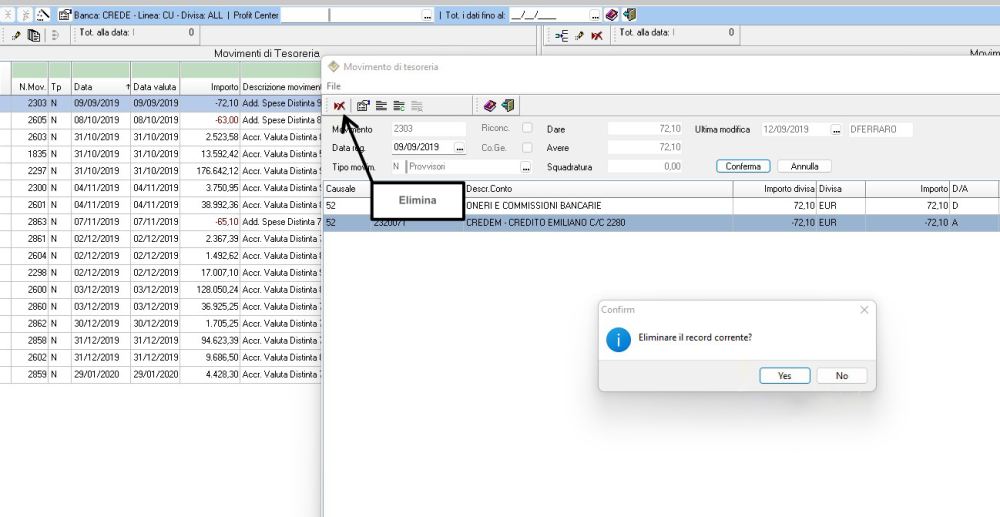Open the Tipo movim. lookup button
Screen dimensions: 1000x517
pos(526,166)
